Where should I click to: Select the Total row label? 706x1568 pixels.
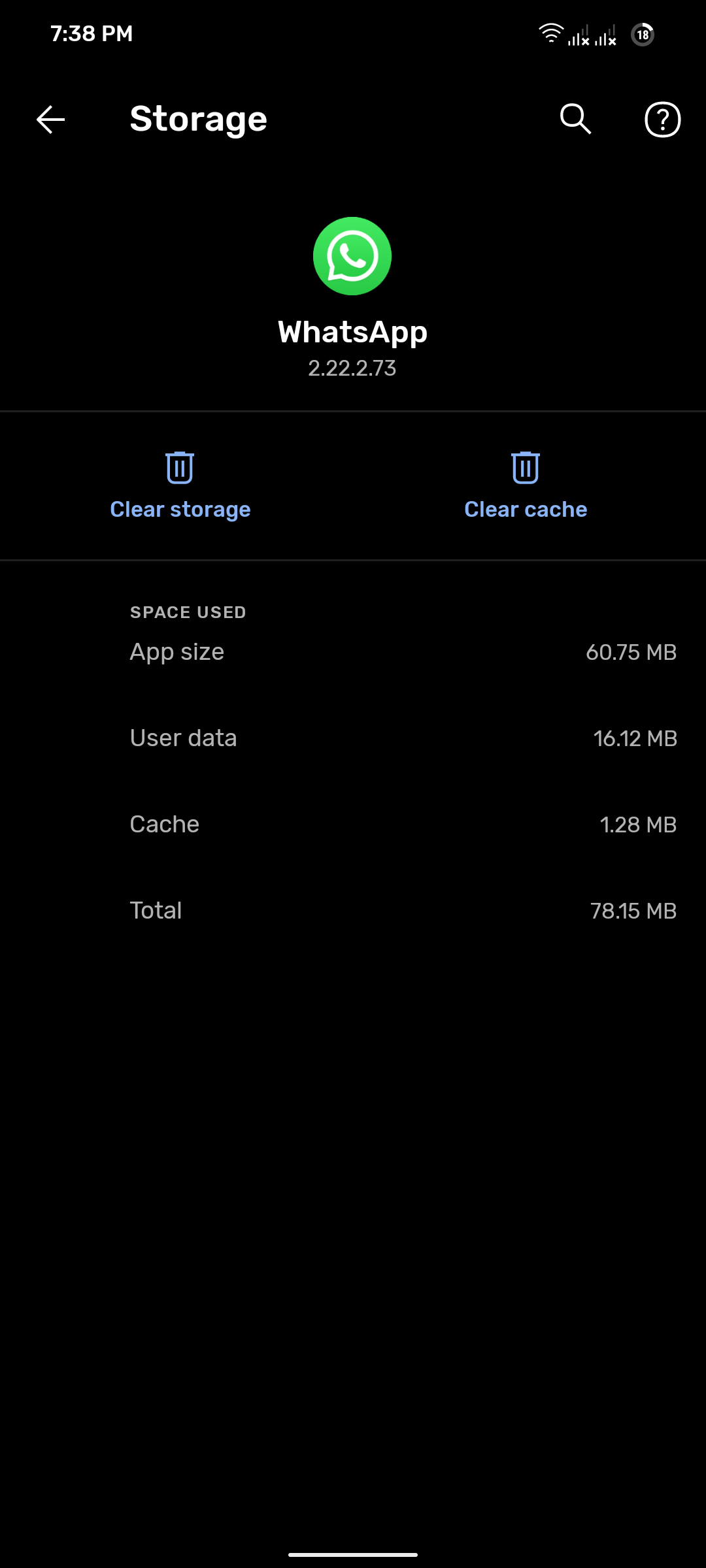(156, 911)
